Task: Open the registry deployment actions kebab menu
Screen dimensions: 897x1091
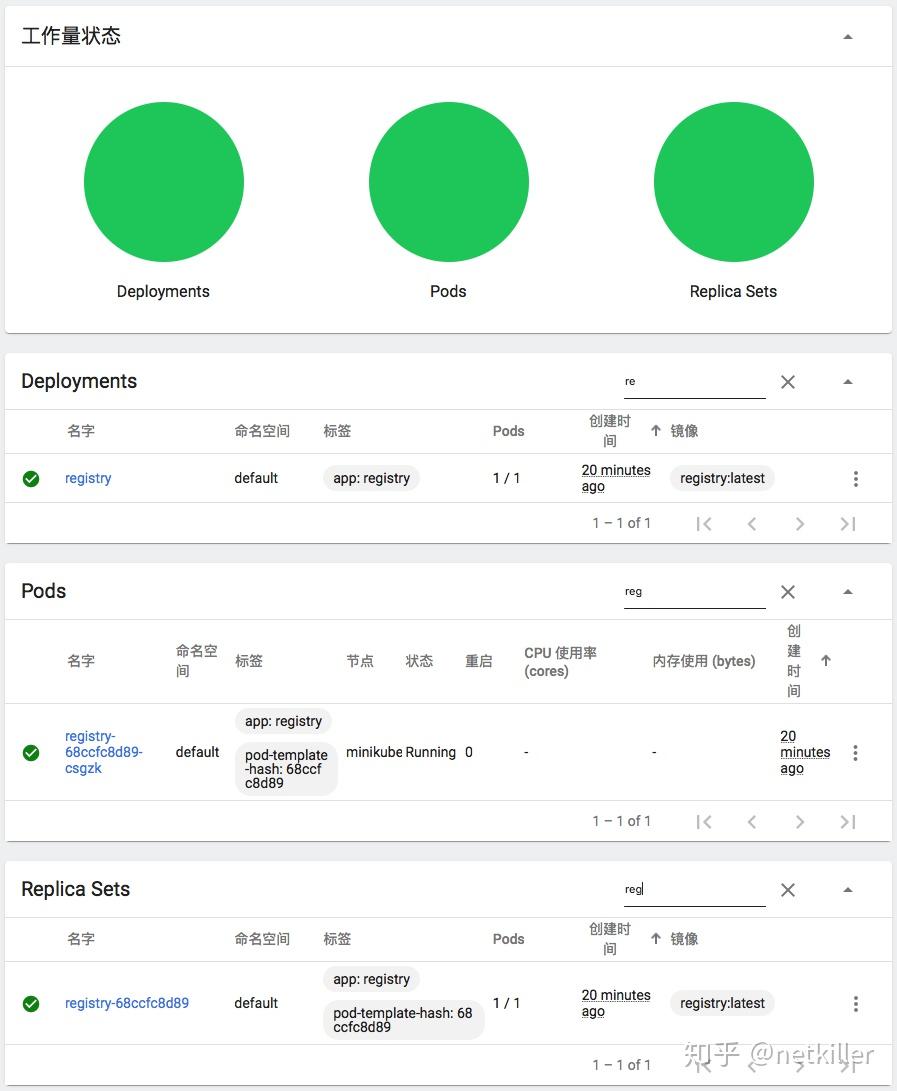Action: point(856,478)
